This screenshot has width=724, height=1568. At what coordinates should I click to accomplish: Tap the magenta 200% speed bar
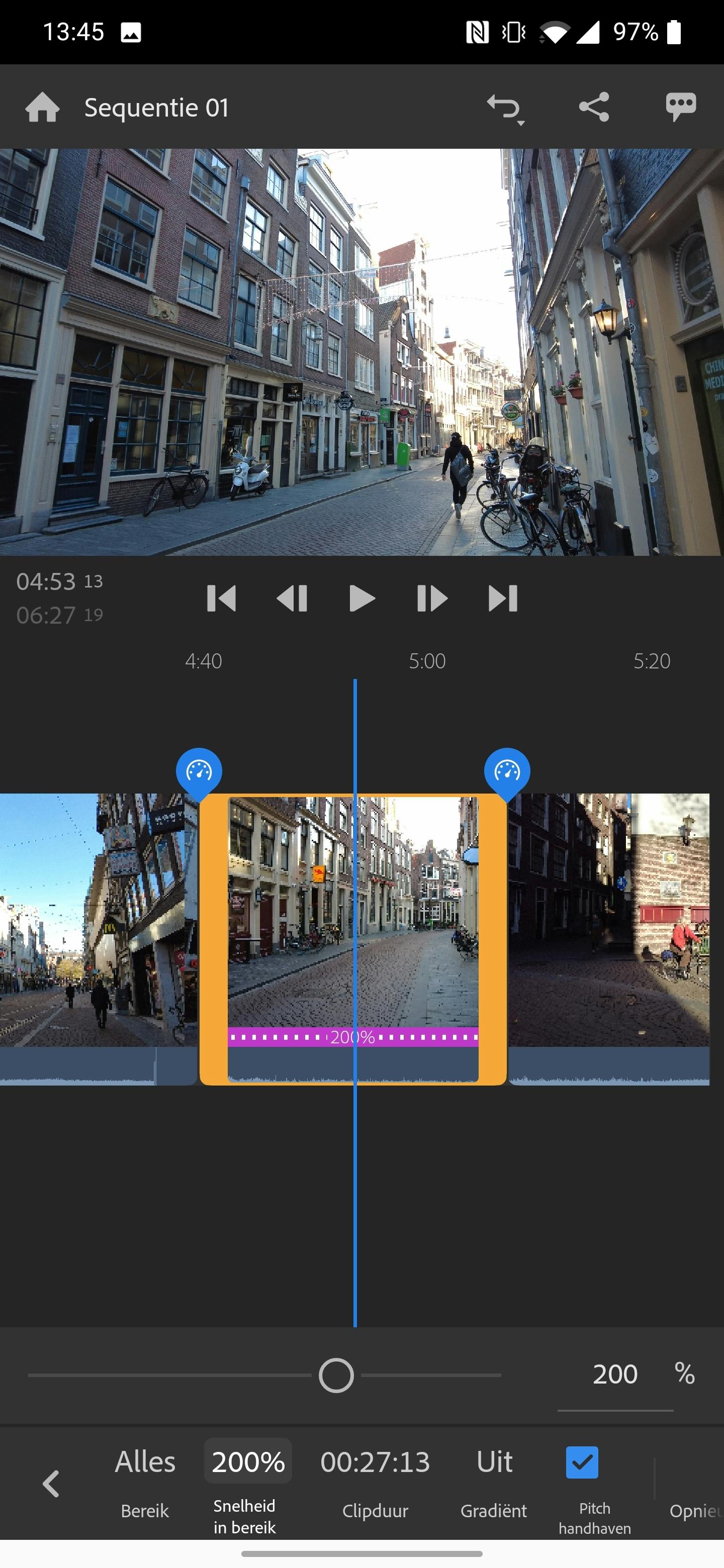(353, 1037)
